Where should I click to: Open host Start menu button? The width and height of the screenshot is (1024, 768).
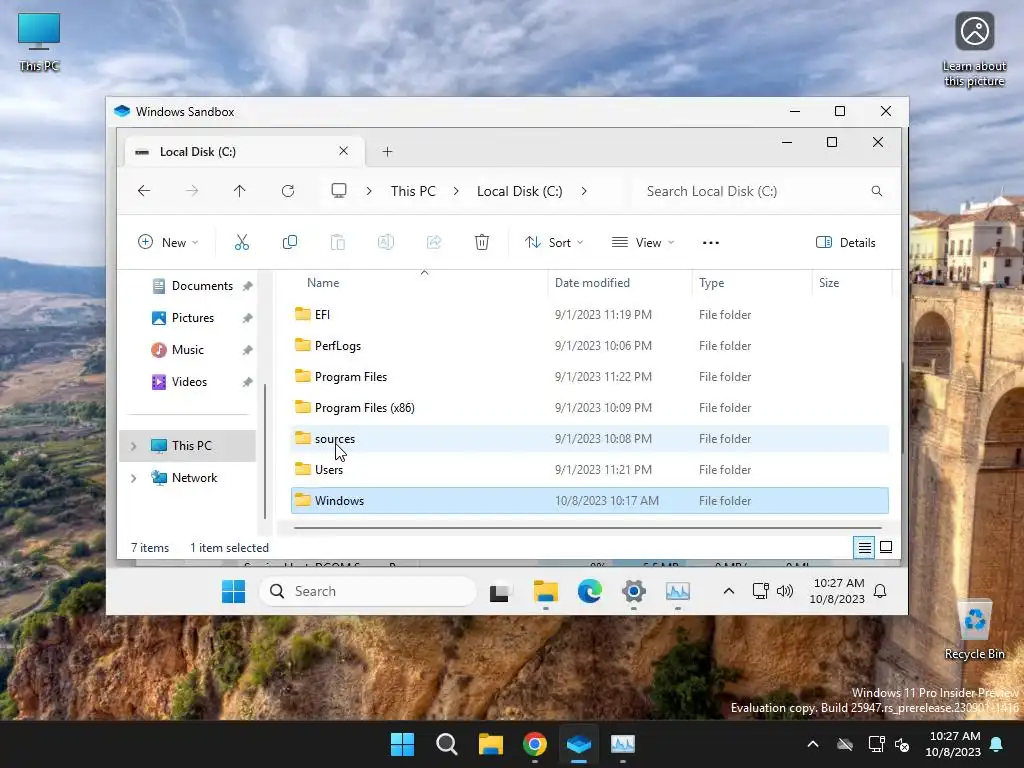[x=402, y=744]
